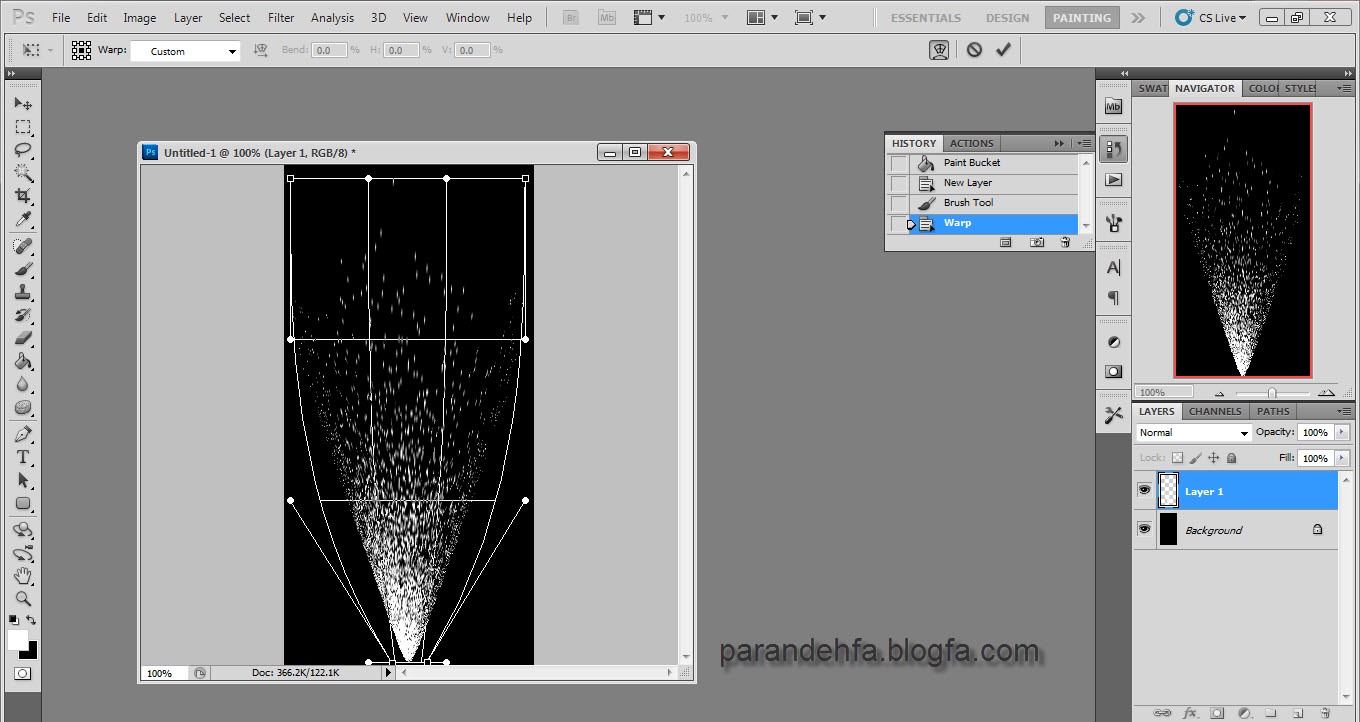Image resolution: width=1360 pixels, height=722 pixels.
Task: Select the History Brush tool
Action: click(x=23, y=315)
